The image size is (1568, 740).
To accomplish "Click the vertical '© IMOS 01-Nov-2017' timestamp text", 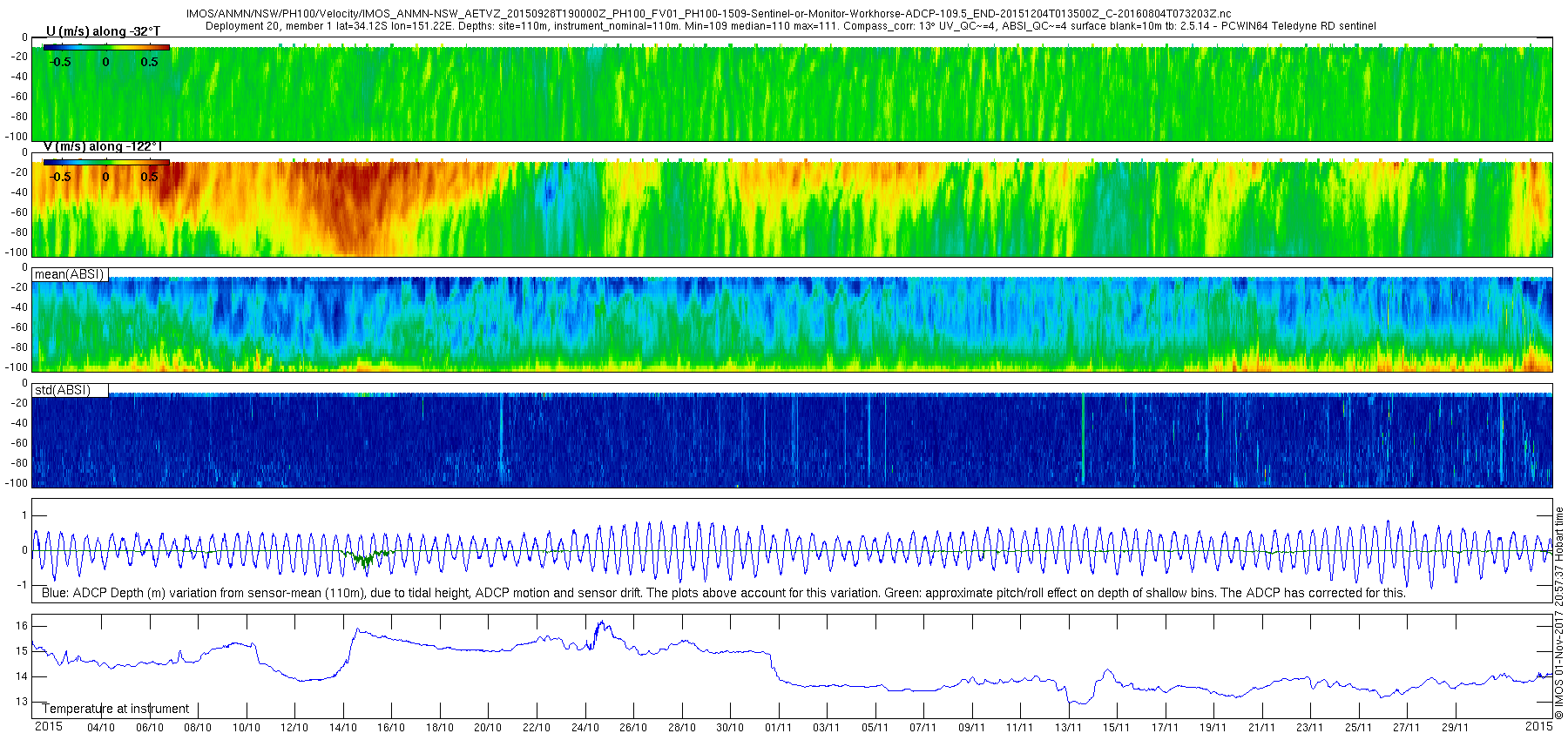I will click(1559, 614).
